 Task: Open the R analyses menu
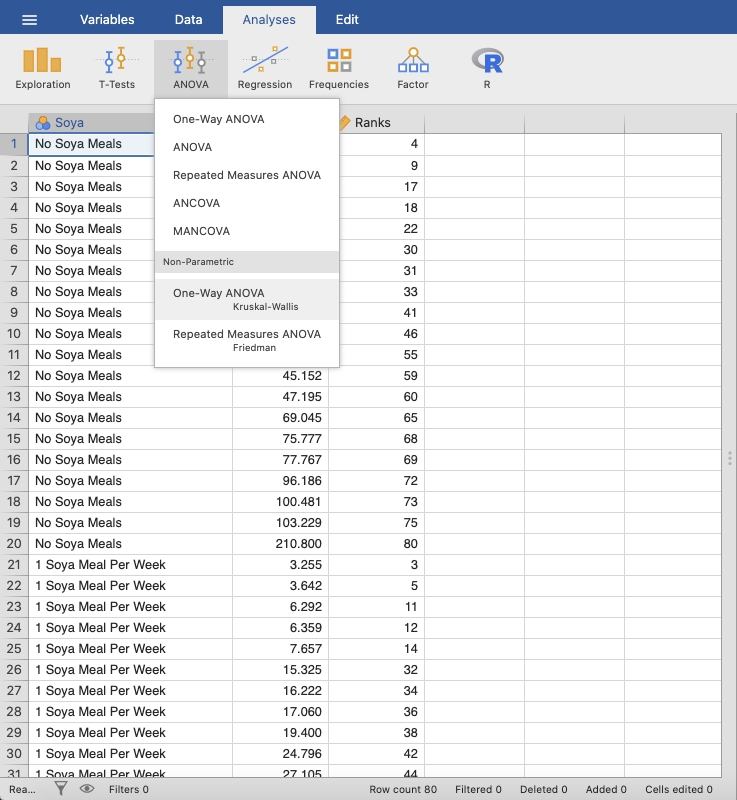click(x=487, y=68)
